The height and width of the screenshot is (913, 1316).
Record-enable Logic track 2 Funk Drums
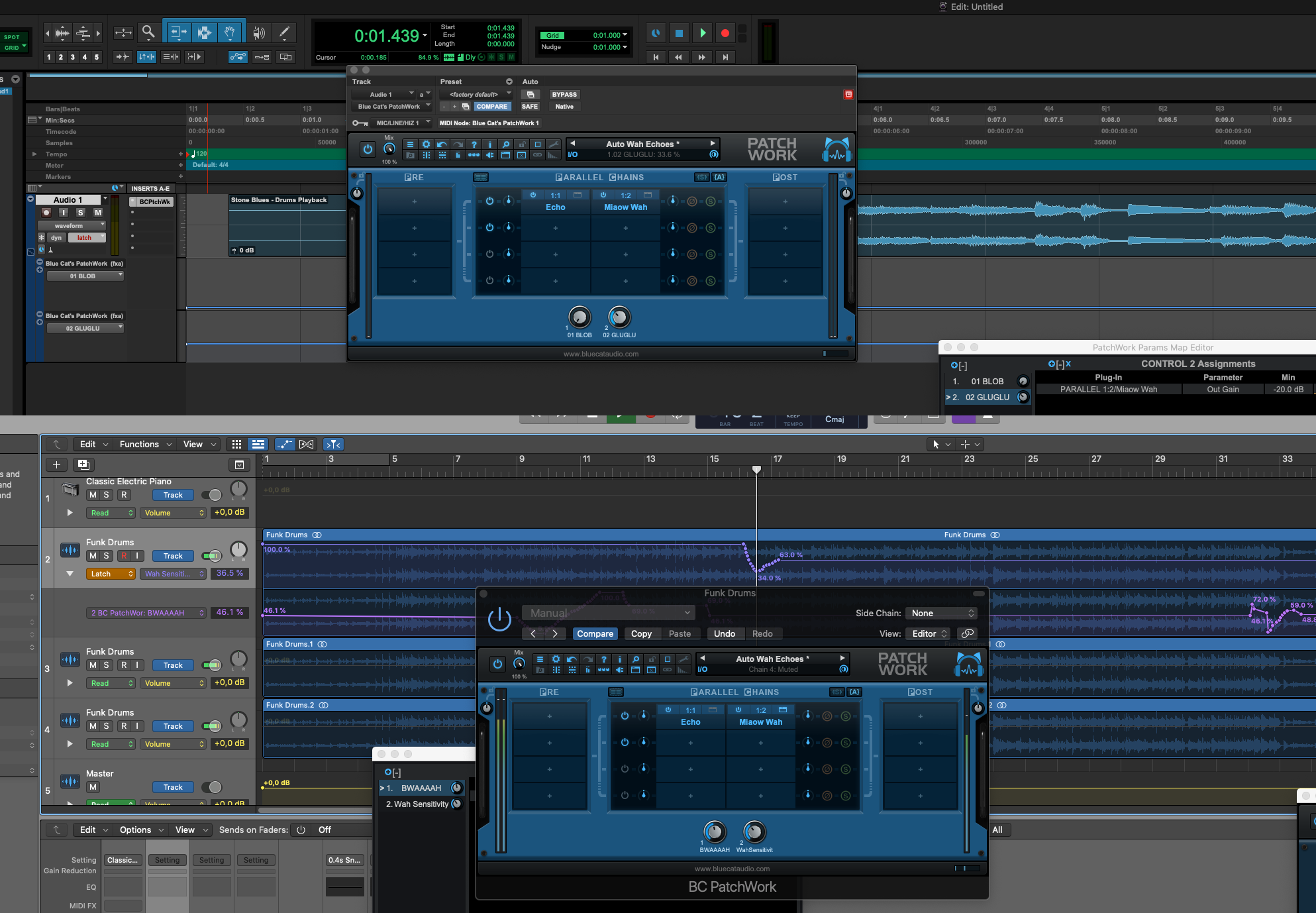[x=124, y=556]
